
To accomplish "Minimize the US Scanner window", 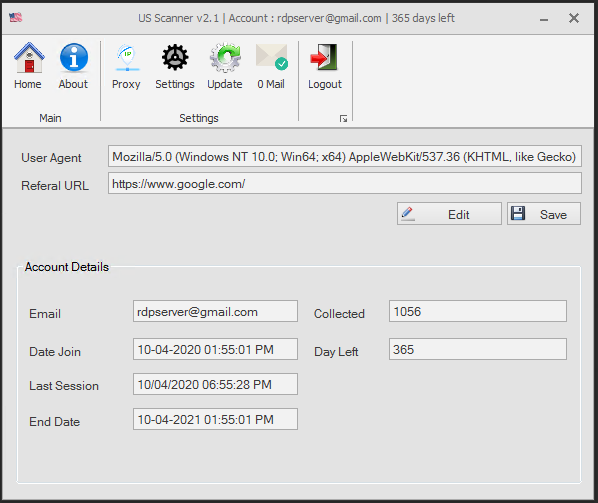I will 544,19.
